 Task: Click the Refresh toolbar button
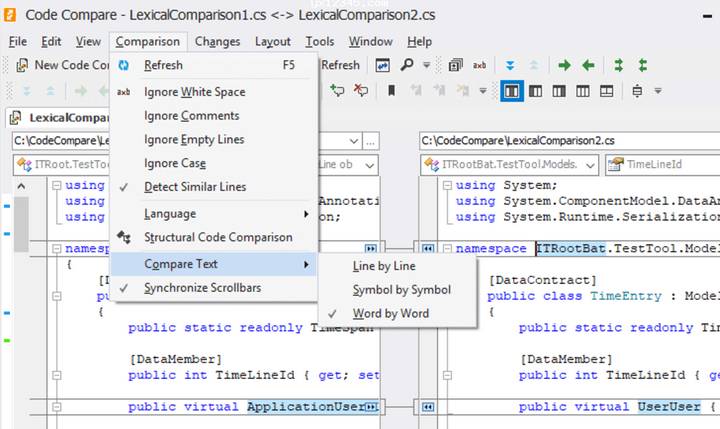(x=340, y=65)
